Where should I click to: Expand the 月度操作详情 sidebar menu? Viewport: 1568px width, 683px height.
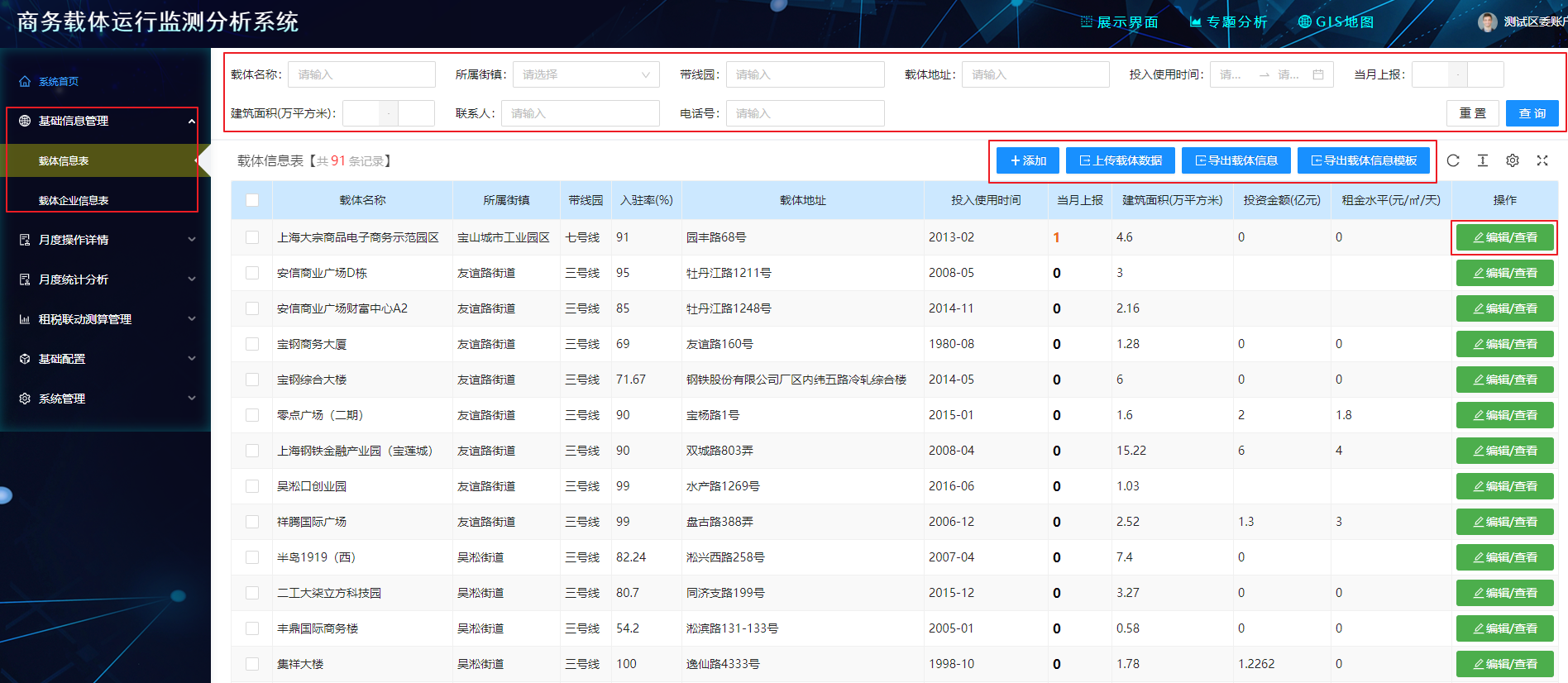(x=108, y=240)
